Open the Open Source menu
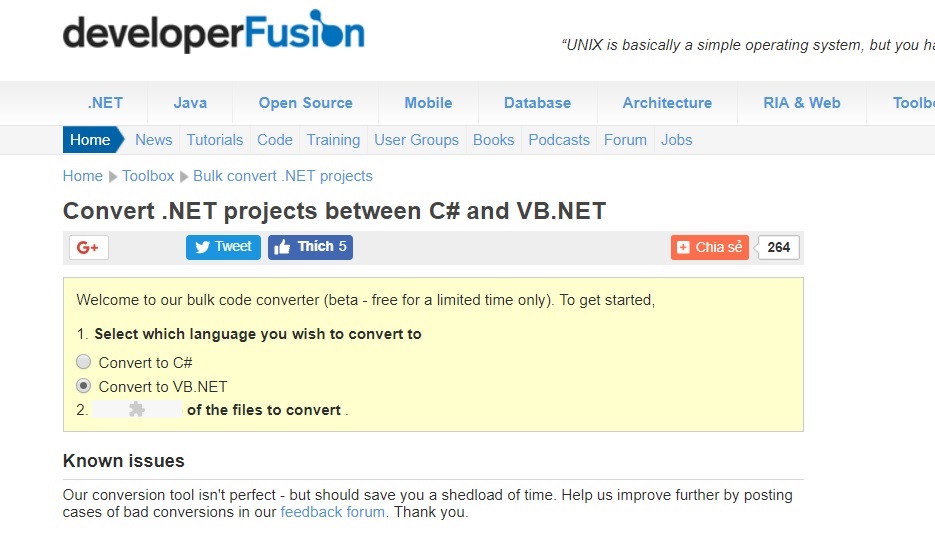Viewport: 935px width, 540px height. [305, 103]
